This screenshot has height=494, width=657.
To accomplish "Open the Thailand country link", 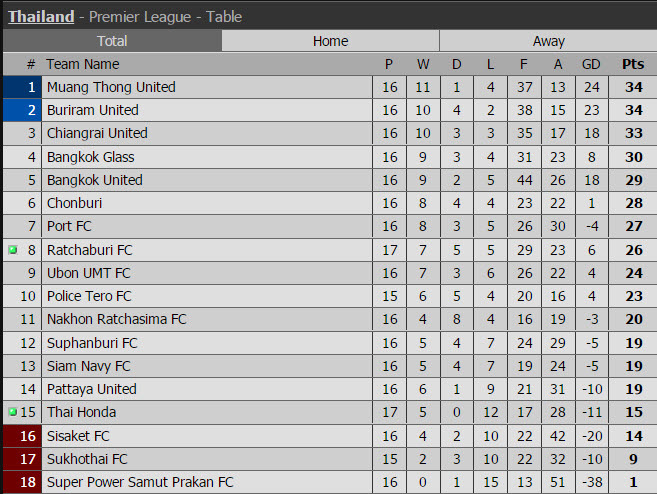I will click(41, 16).
